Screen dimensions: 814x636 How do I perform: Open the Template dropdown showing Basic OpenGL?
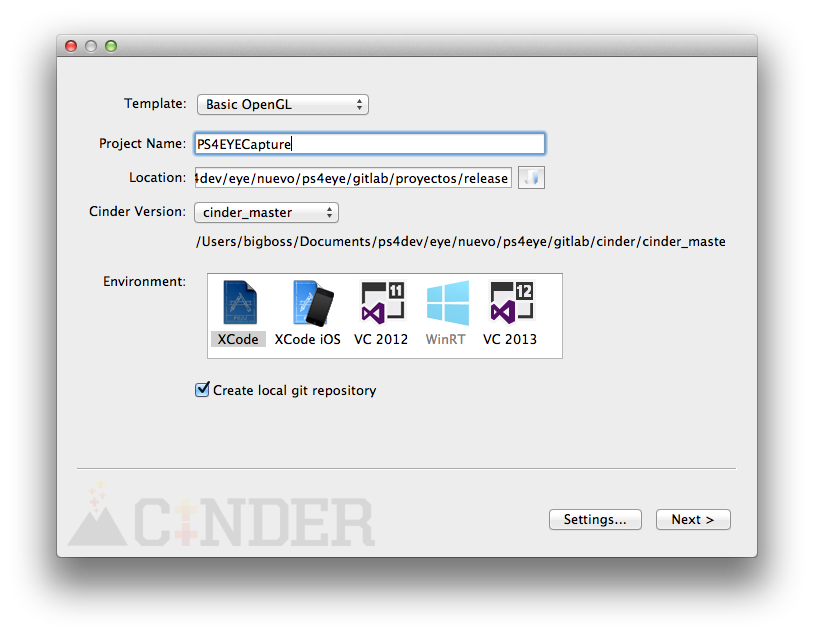pos(283,104)
